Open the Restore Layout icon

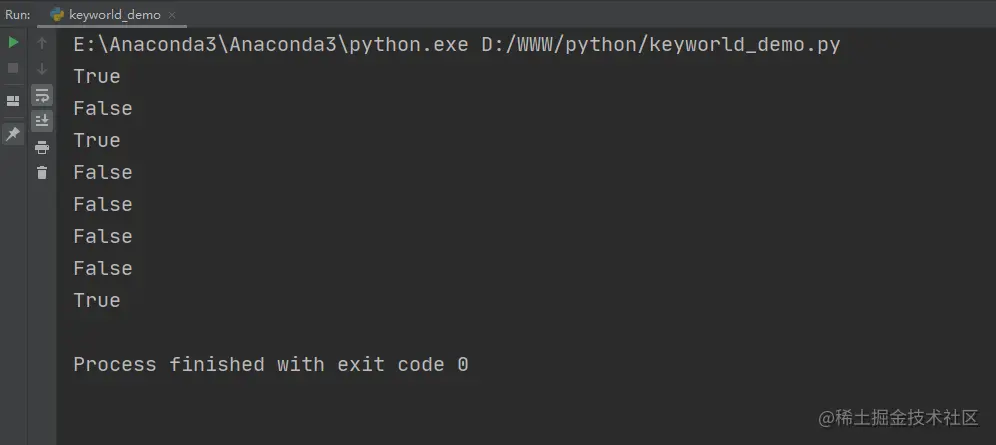click(13, 101)
